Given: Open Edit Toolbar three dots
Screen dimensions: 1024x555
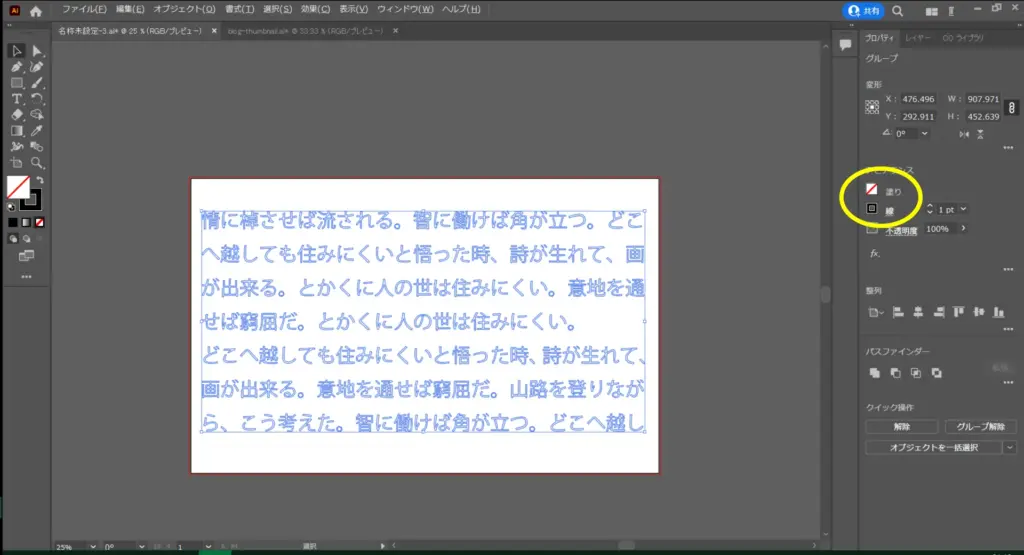Looking at the screenshot, I should (x=26, y=277).
